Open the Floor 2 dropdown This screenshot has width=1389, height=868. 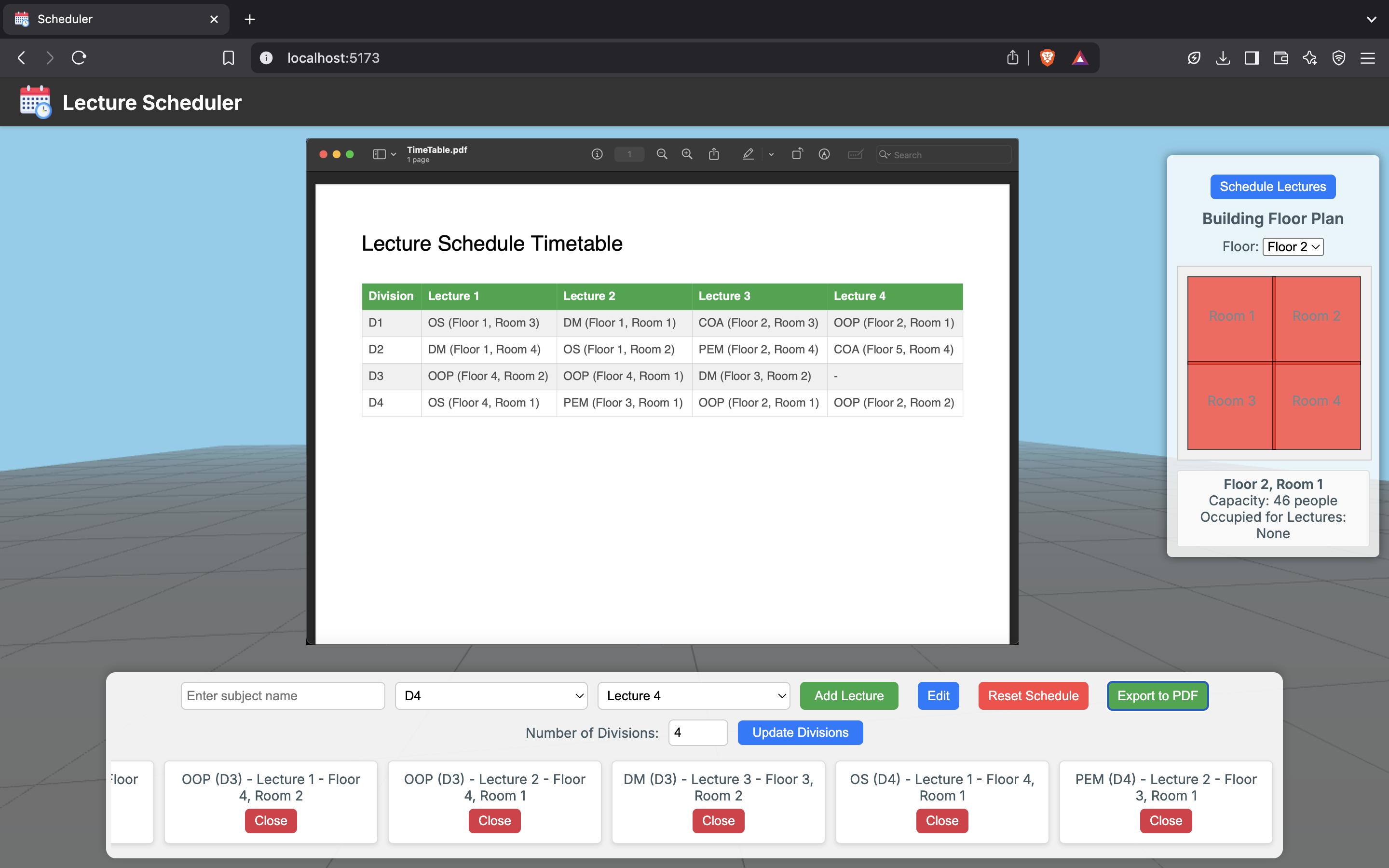pos(1293,247)
